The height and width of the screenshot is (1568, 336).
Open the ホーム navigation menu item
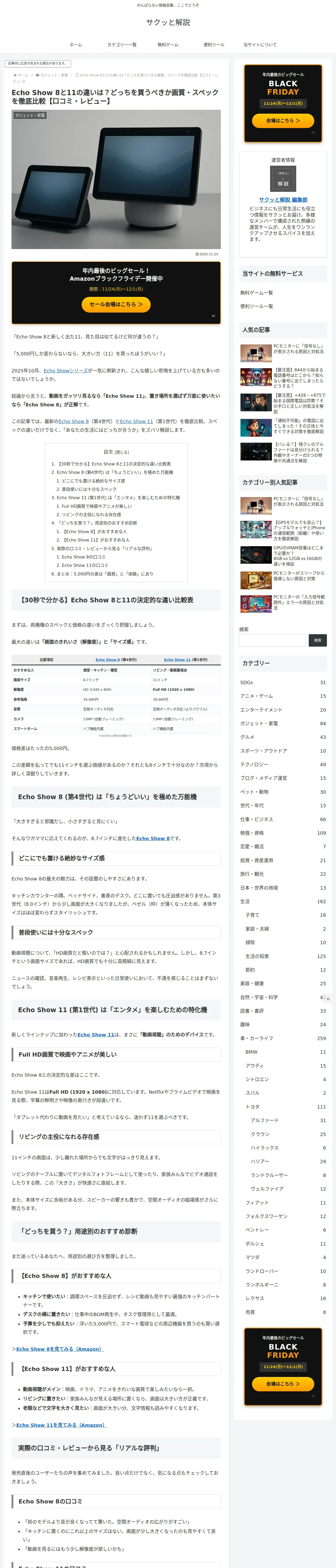coord(76,45)
